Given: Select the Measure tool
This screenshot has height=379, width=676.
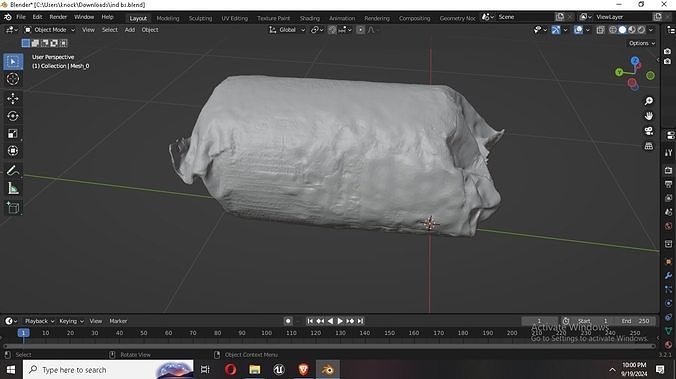Looking at the screenshot, I should point(13,188).
